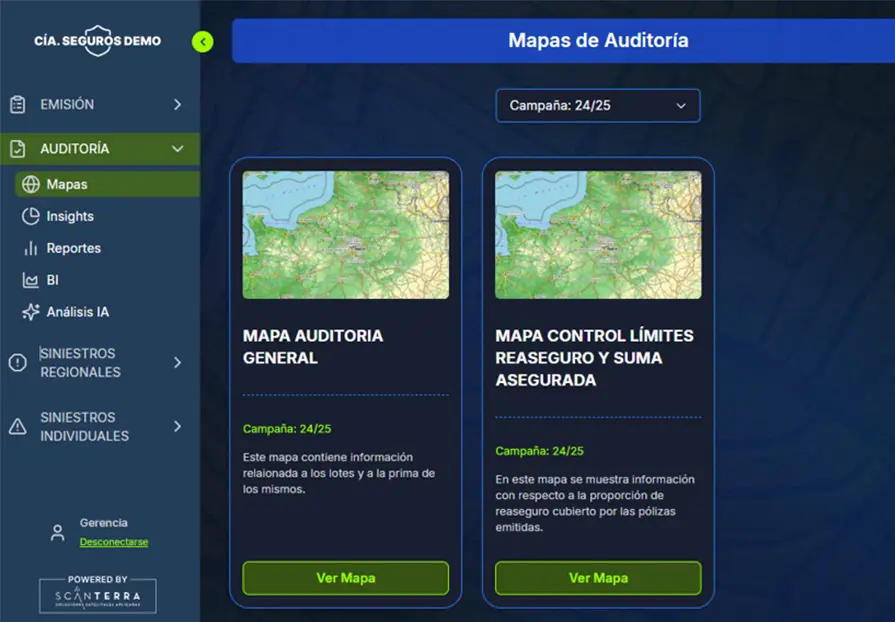Click the Siniestros Individuales warning triangle icon
Screen dimensions: 895x622
(x=17, y=427)
